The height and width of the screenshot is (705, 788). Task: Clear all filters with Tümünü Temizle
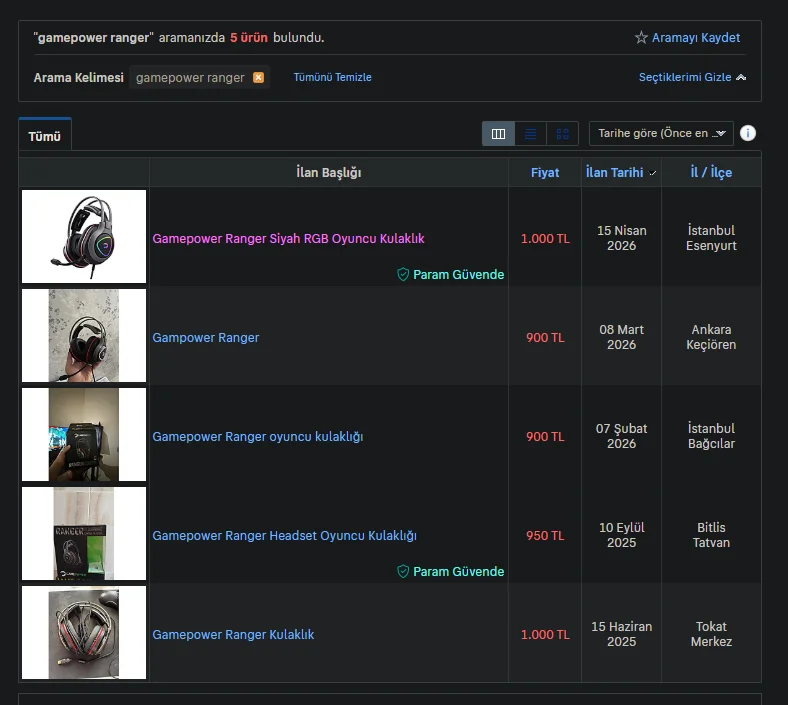click(x=332, y=77)
